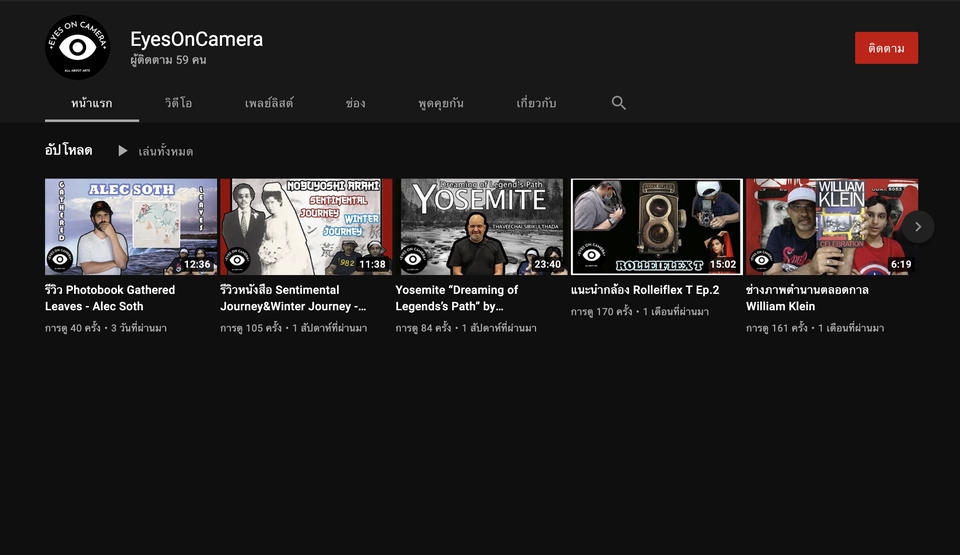Click title รีวิวหนังสือ Sentimental Journey&Winter Journey

pos(293,298)
